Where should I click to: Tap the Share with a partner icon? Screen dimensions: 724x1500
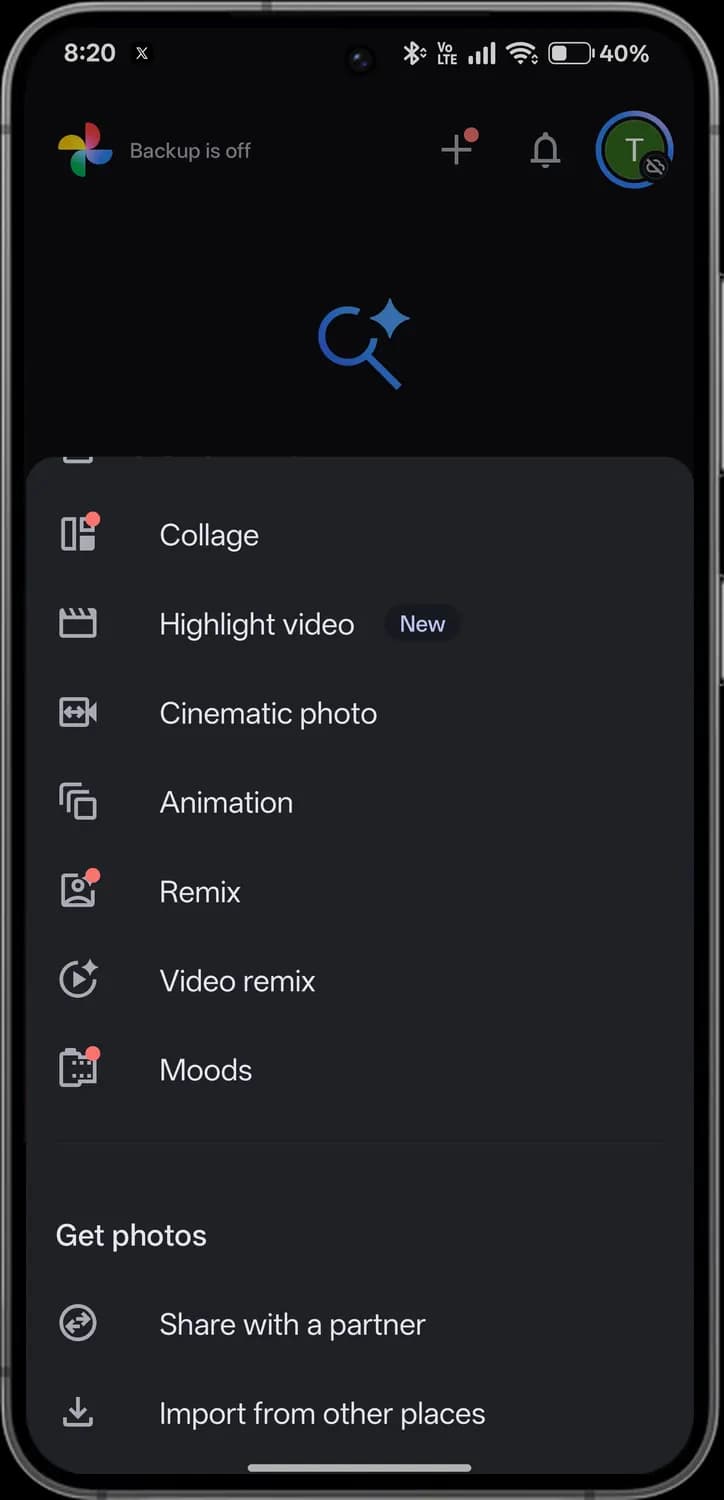click(78, 1324)
